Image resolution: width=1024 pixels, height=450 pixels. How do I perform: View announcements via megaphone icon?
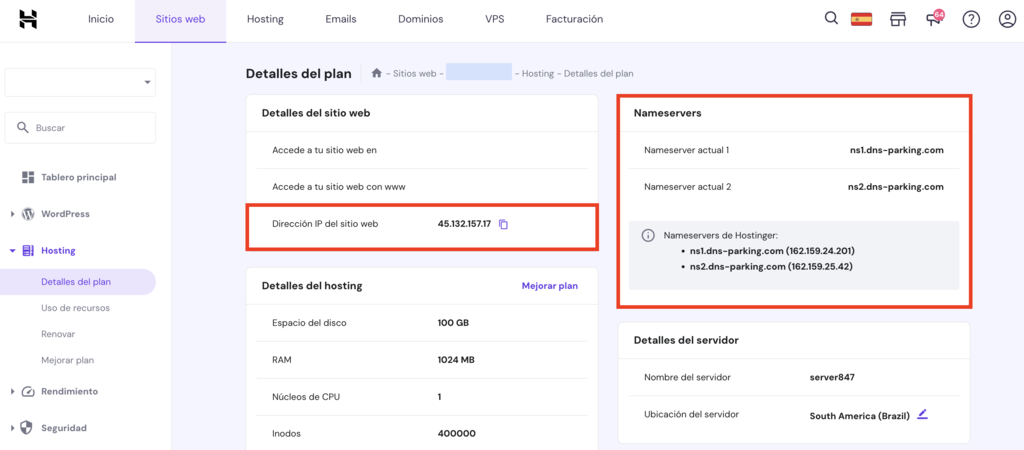click(x=934, y=19)
